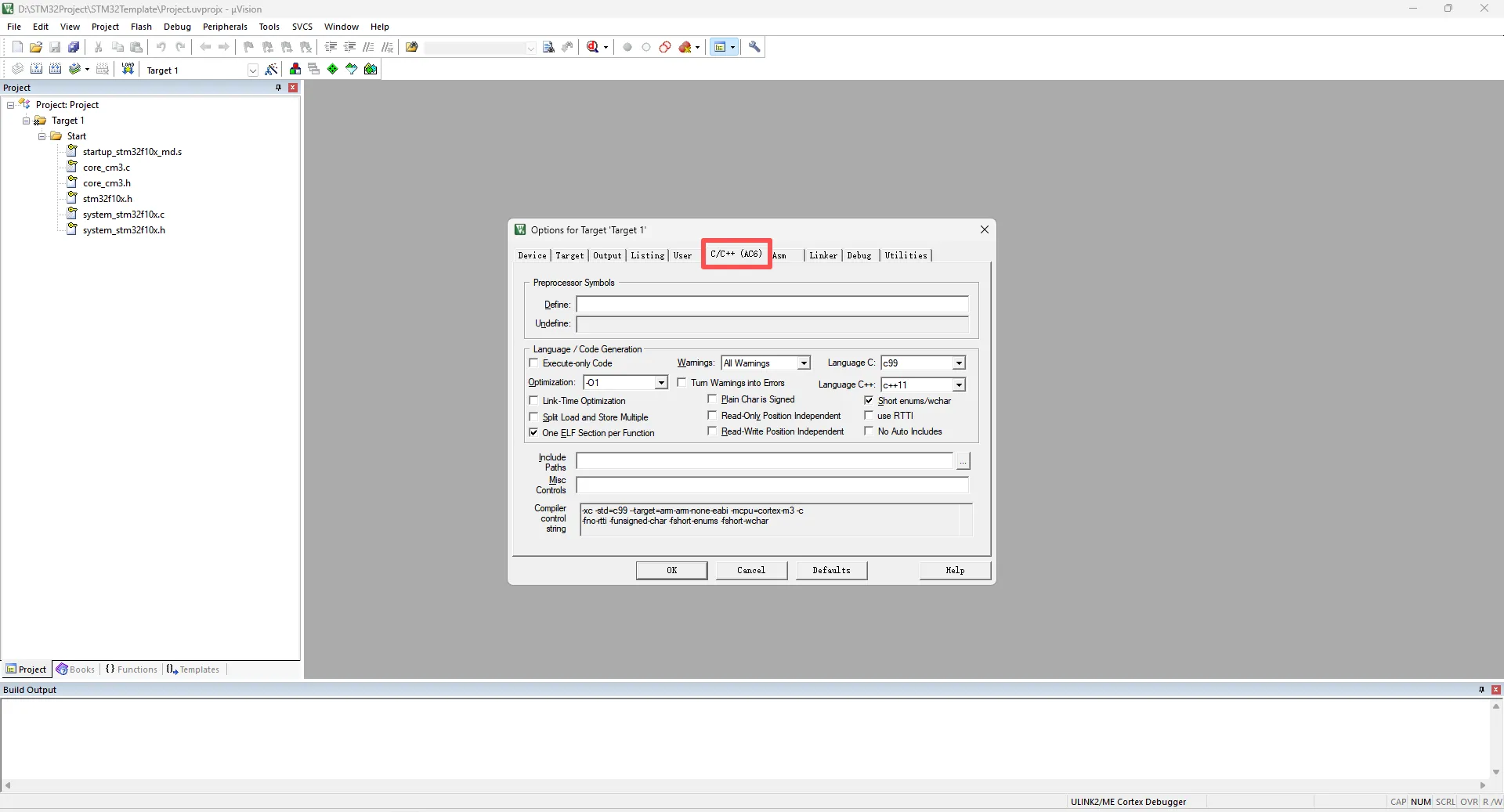Create a new file from toolbar
Viewport: 1504px width, 812px height.
17,47
